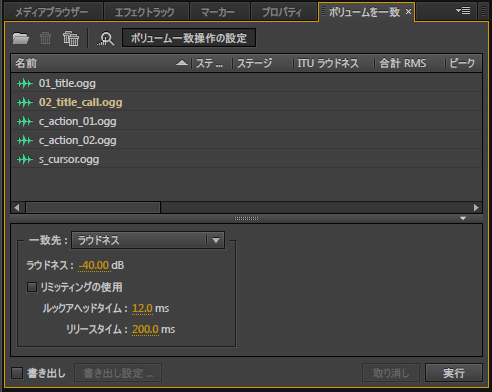Click waveform icon of c_action_02.ogg

25,140
